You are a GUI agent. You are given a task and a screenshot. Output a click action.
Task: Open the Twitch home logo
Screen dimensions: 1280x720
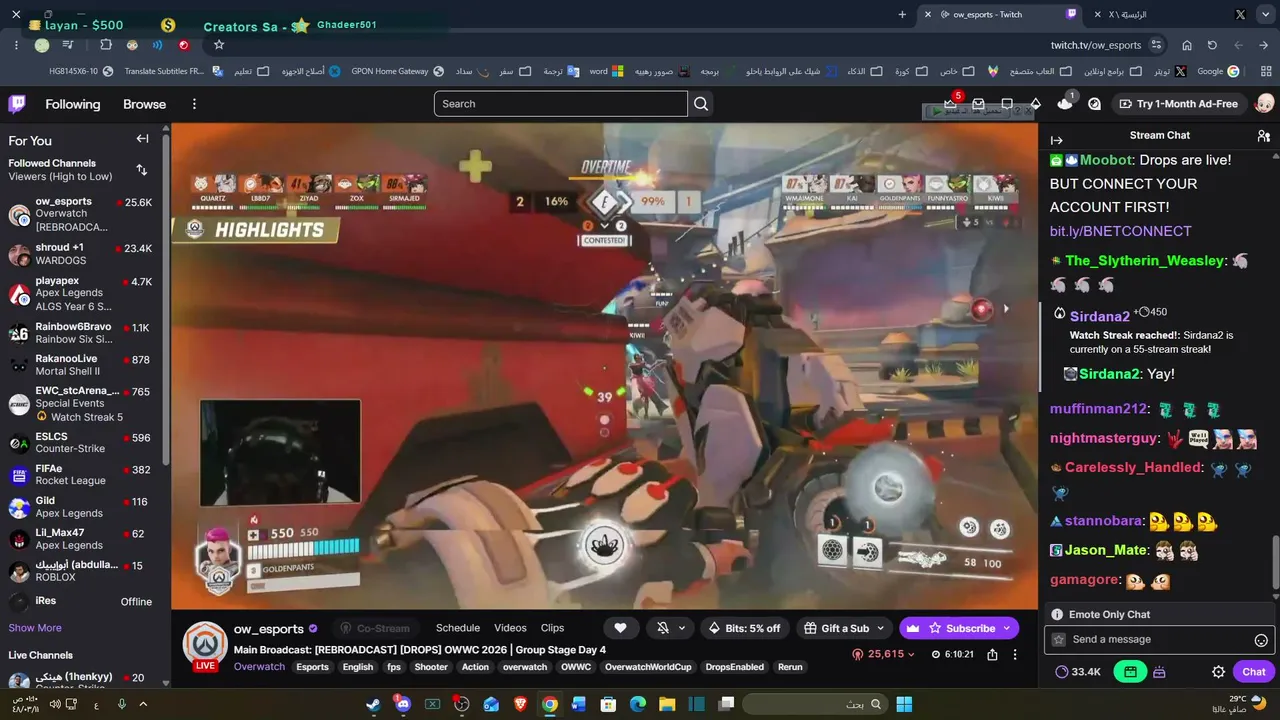pos(17,104)
